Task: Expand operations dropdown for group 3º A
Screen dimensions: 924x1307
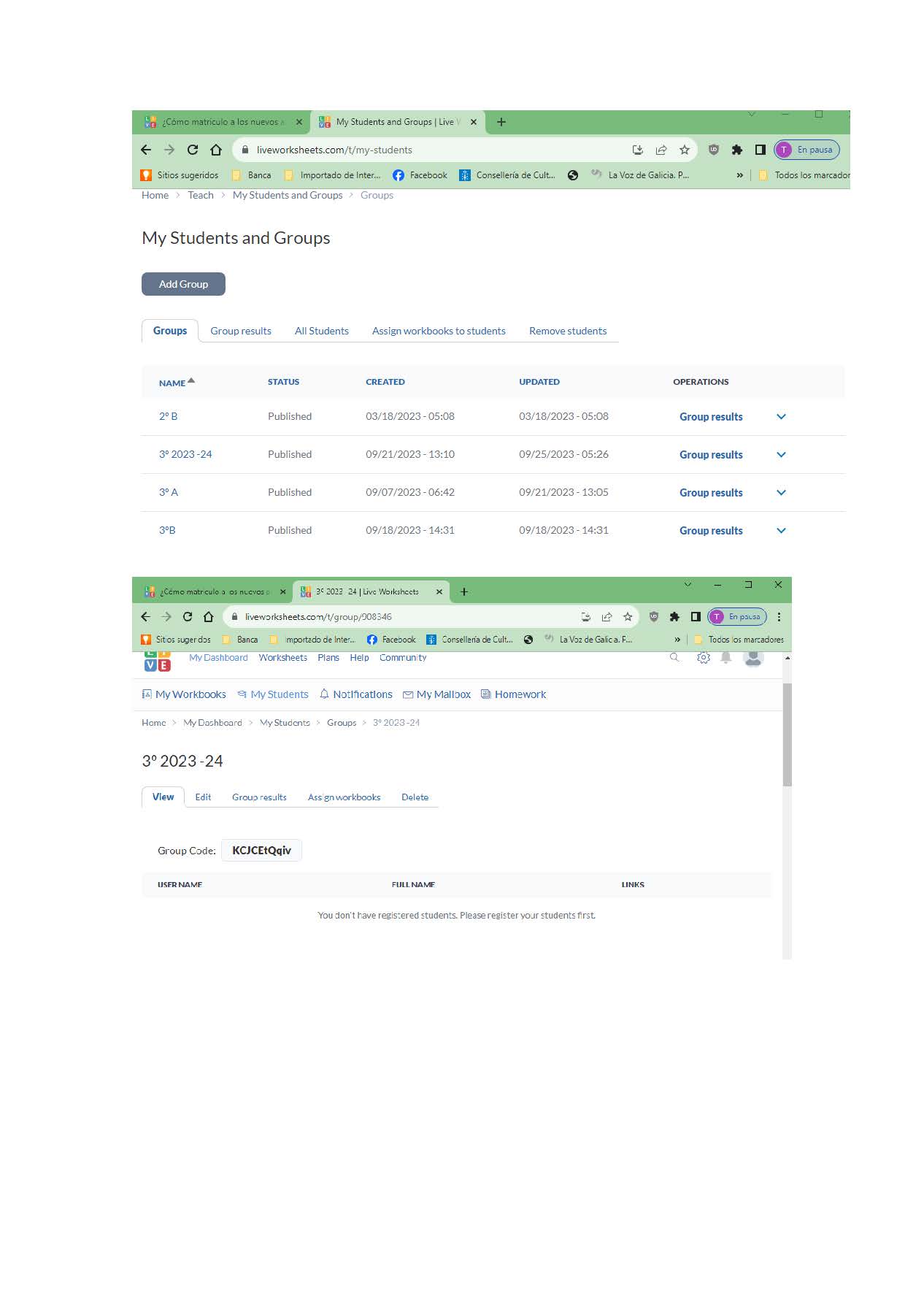Action: point(781,493)
